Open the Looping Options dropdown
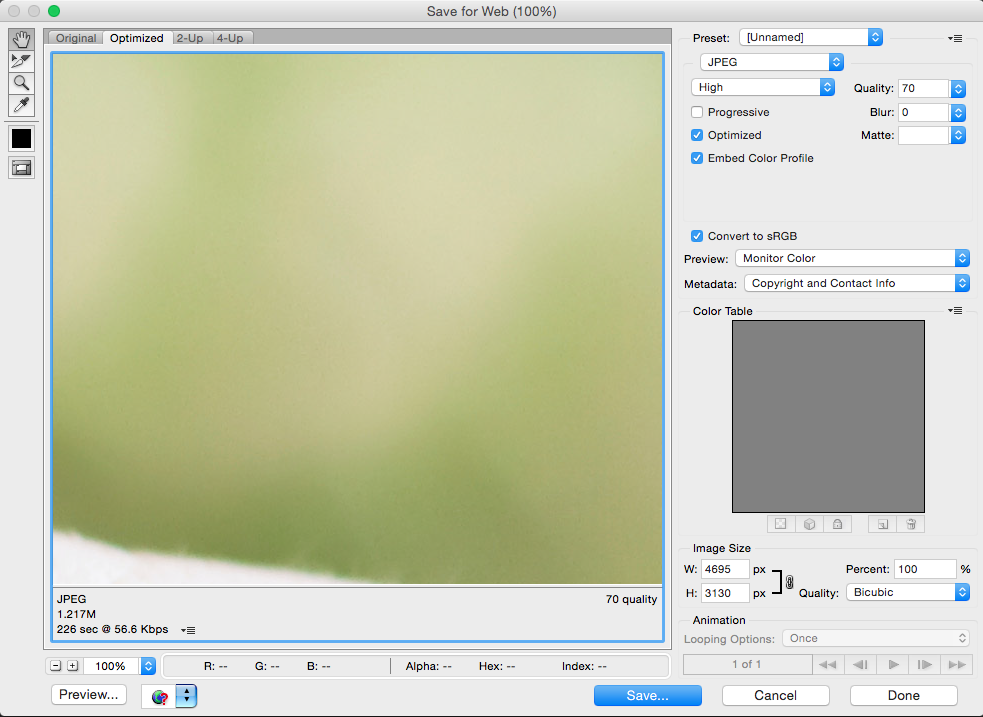Image resolution: width=983 pixels, height=717 pixels. [876, 639]
